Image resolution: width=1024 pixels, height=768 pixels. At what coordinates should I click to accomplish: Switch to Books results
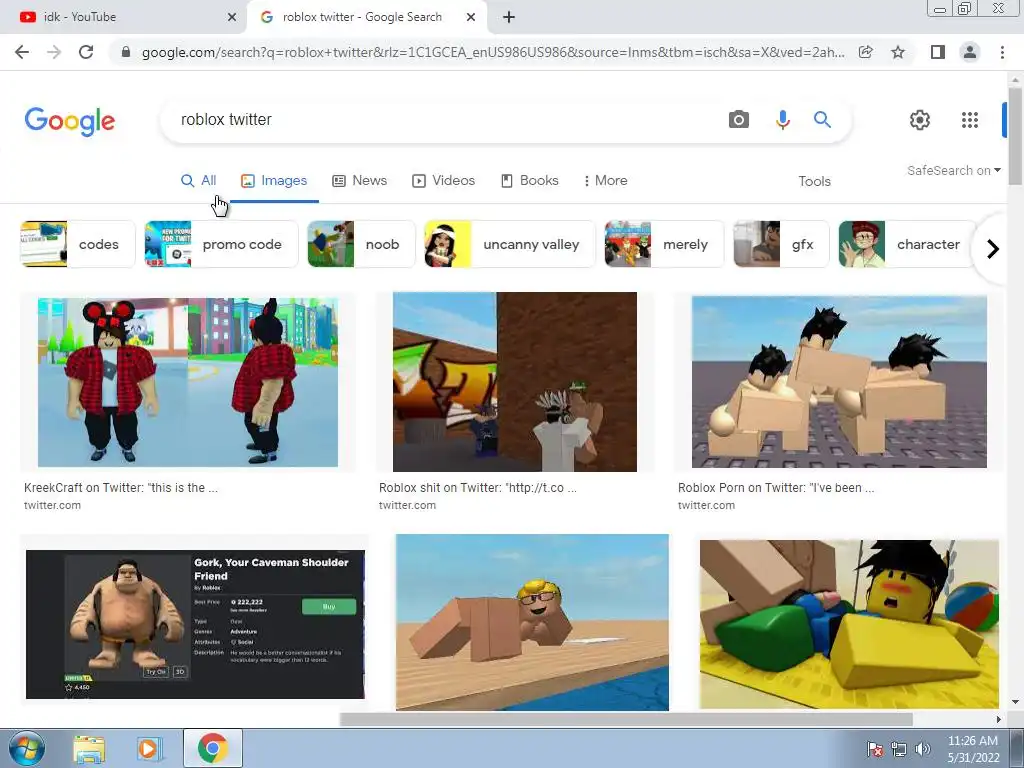click(530, 181)
